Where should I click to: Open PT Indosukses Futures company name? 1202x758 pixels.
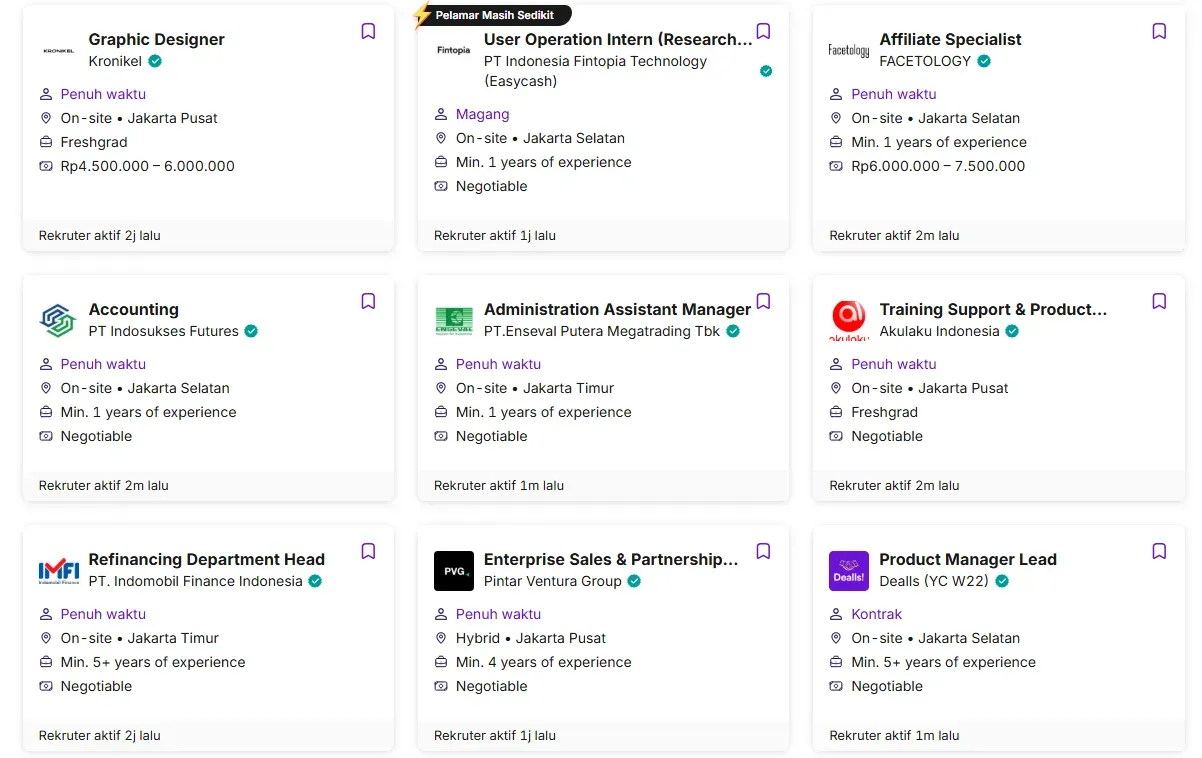tap(163, 331)
